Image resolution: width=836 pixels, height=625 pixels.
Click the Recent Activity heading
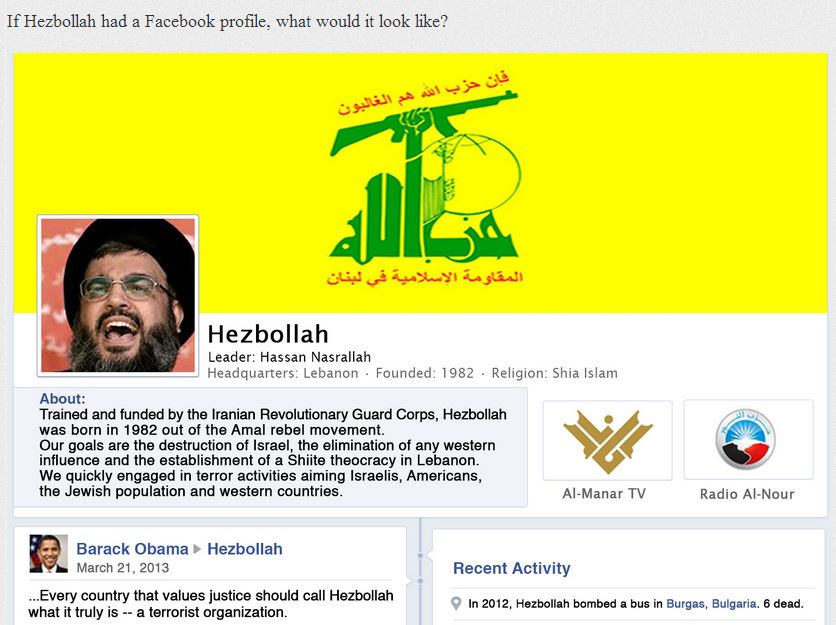tap(511, 568)
